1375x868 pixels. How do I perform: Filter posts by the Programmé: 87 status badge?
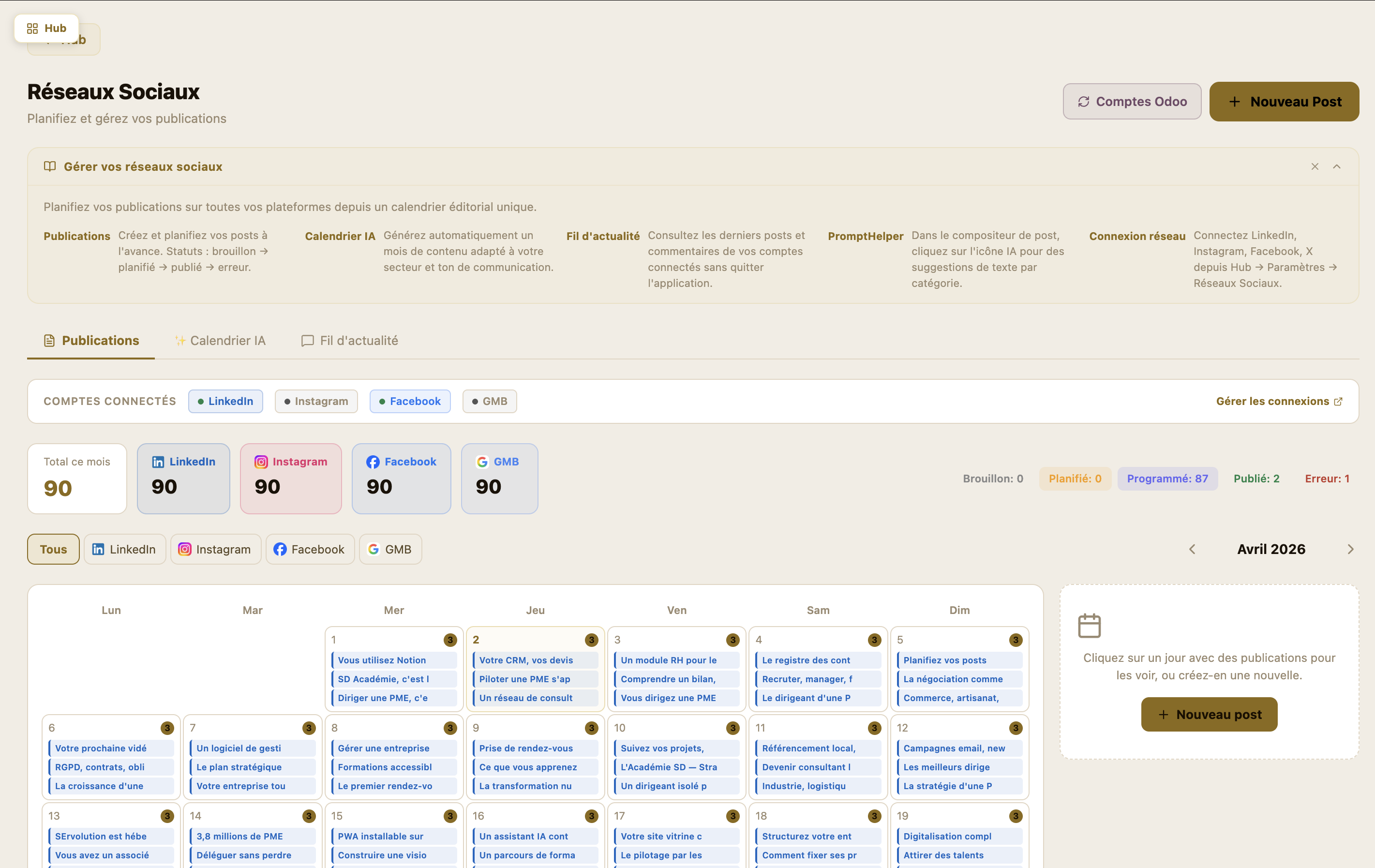click(x=1168, y=479)
